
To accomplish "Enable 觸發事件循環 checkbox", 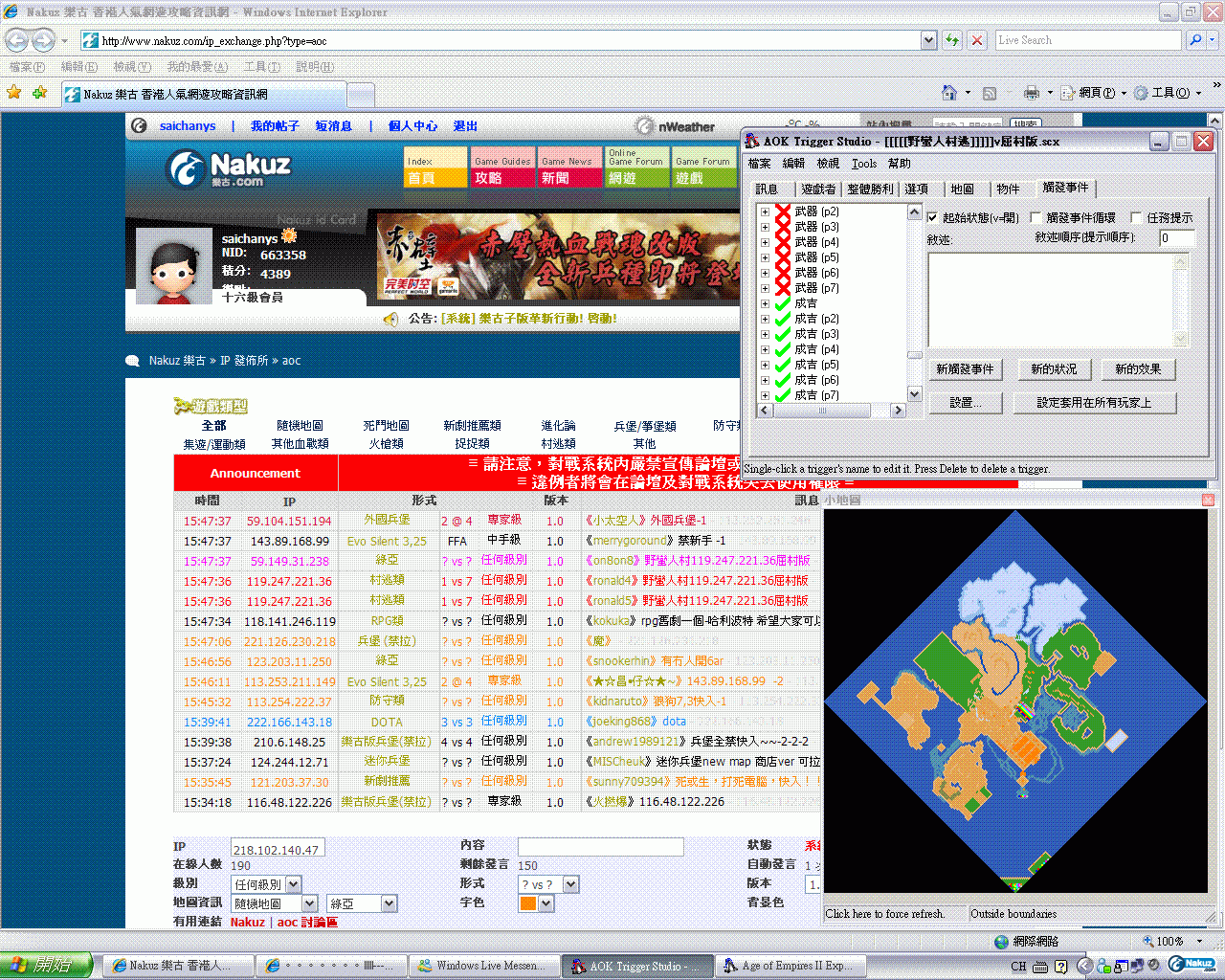I will (1036, 218).
